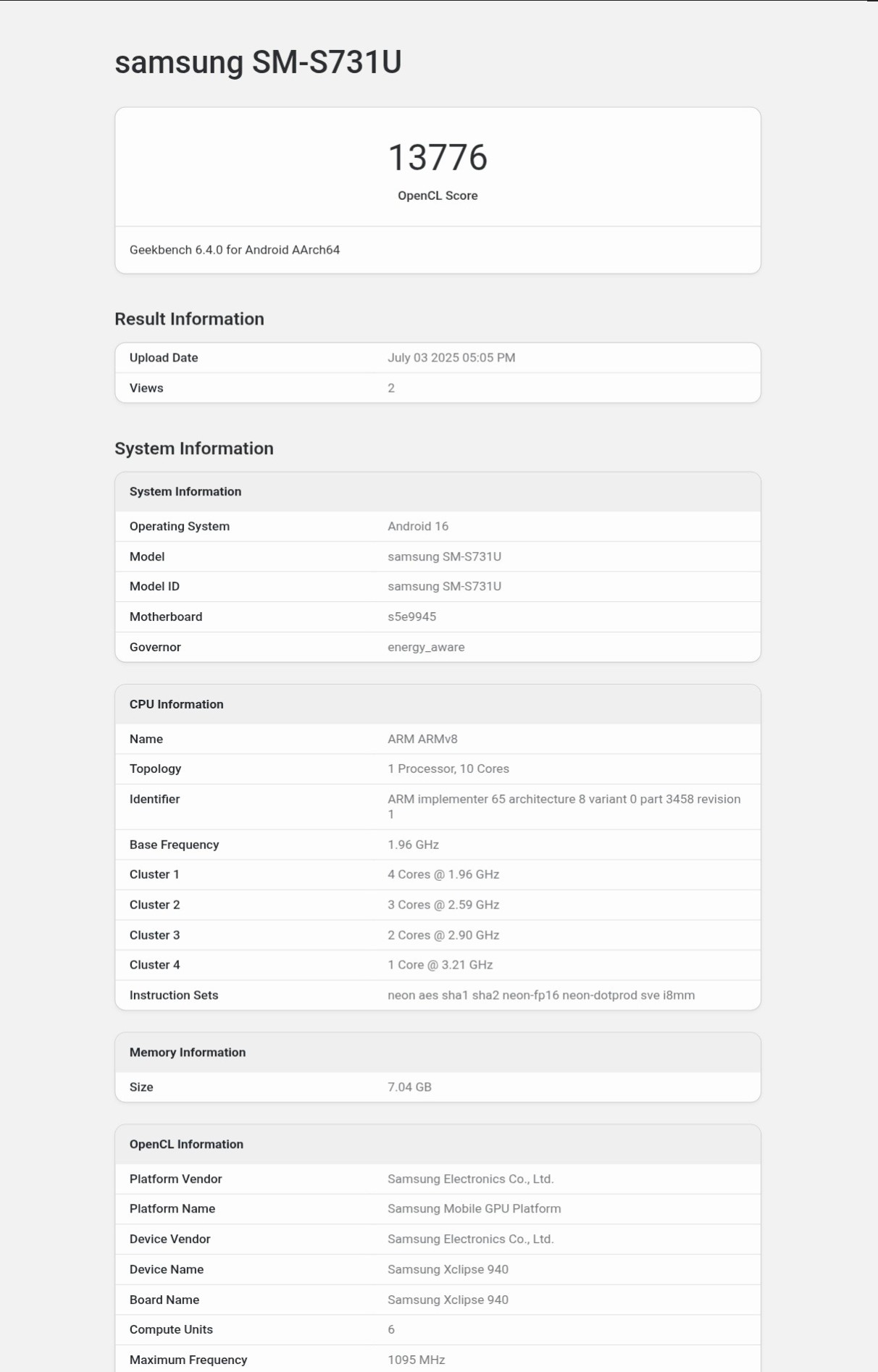Click the Result Information heading
878x1372 pixels.
189,319
